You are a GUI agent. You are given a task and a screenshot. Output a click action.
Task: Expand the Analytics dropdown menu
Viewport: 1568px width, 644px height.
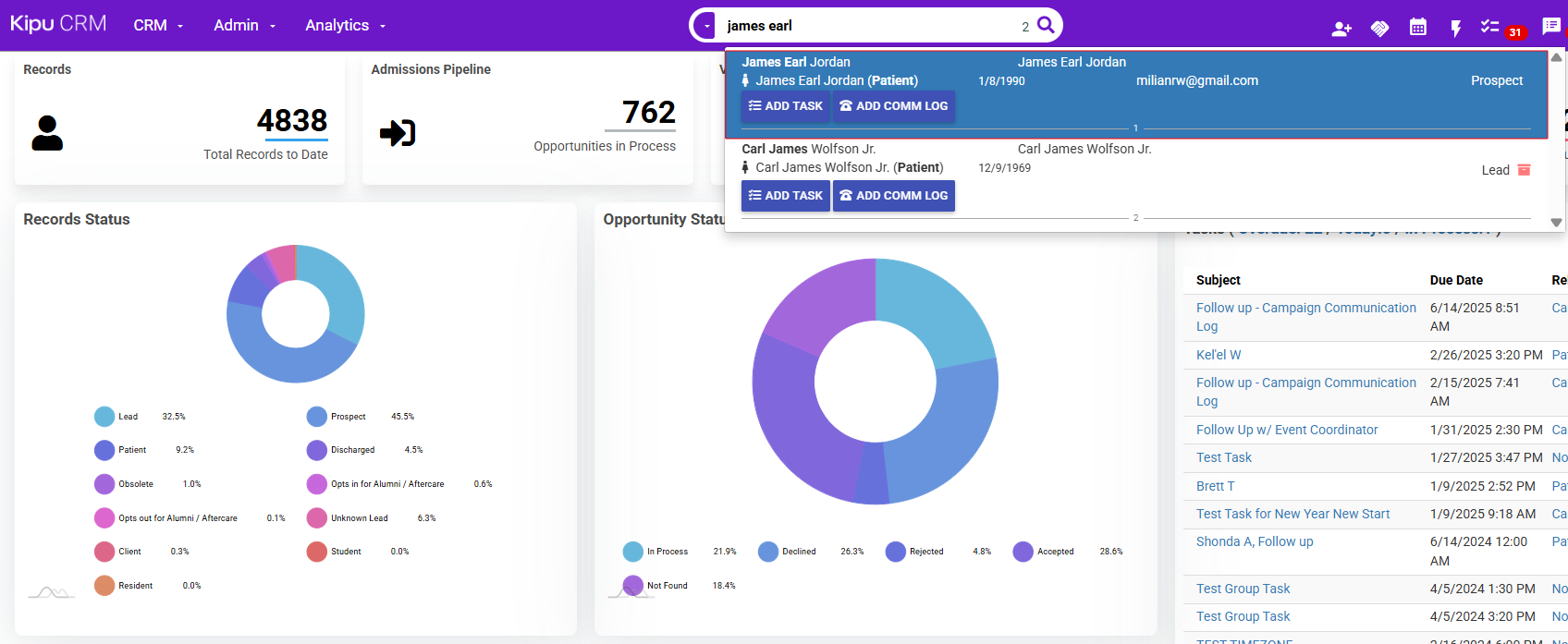(x=345, y=26)
